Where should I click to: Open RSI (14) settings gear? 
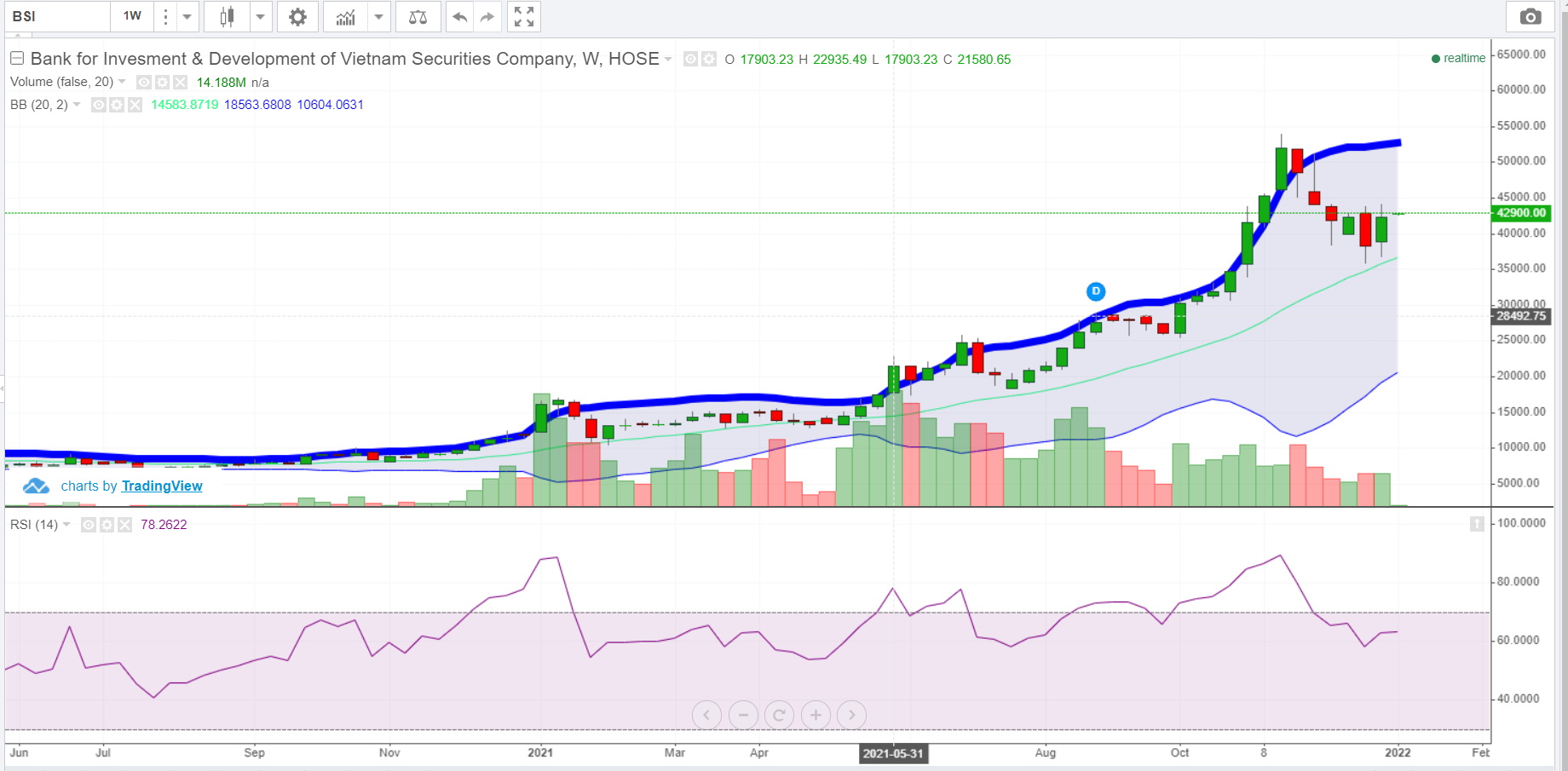click(x=107, y=525)
